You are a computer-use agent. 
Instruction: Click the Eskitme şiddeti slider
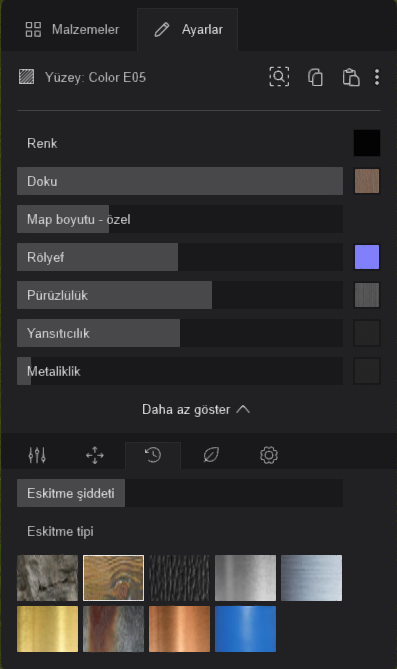(180, 493)
